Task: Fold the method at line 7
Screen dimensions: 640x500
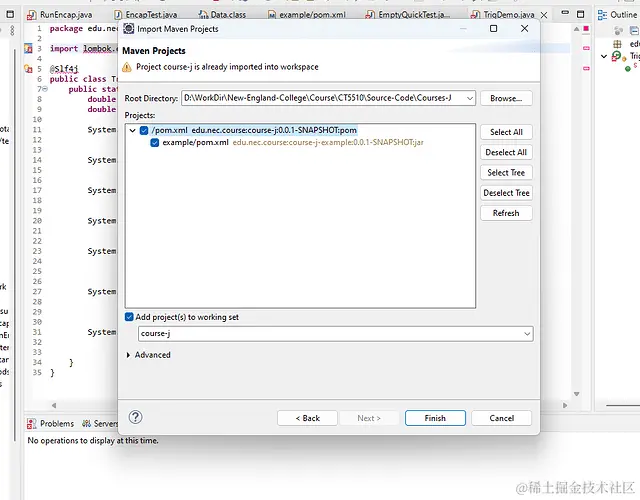Action: point(45,89)
